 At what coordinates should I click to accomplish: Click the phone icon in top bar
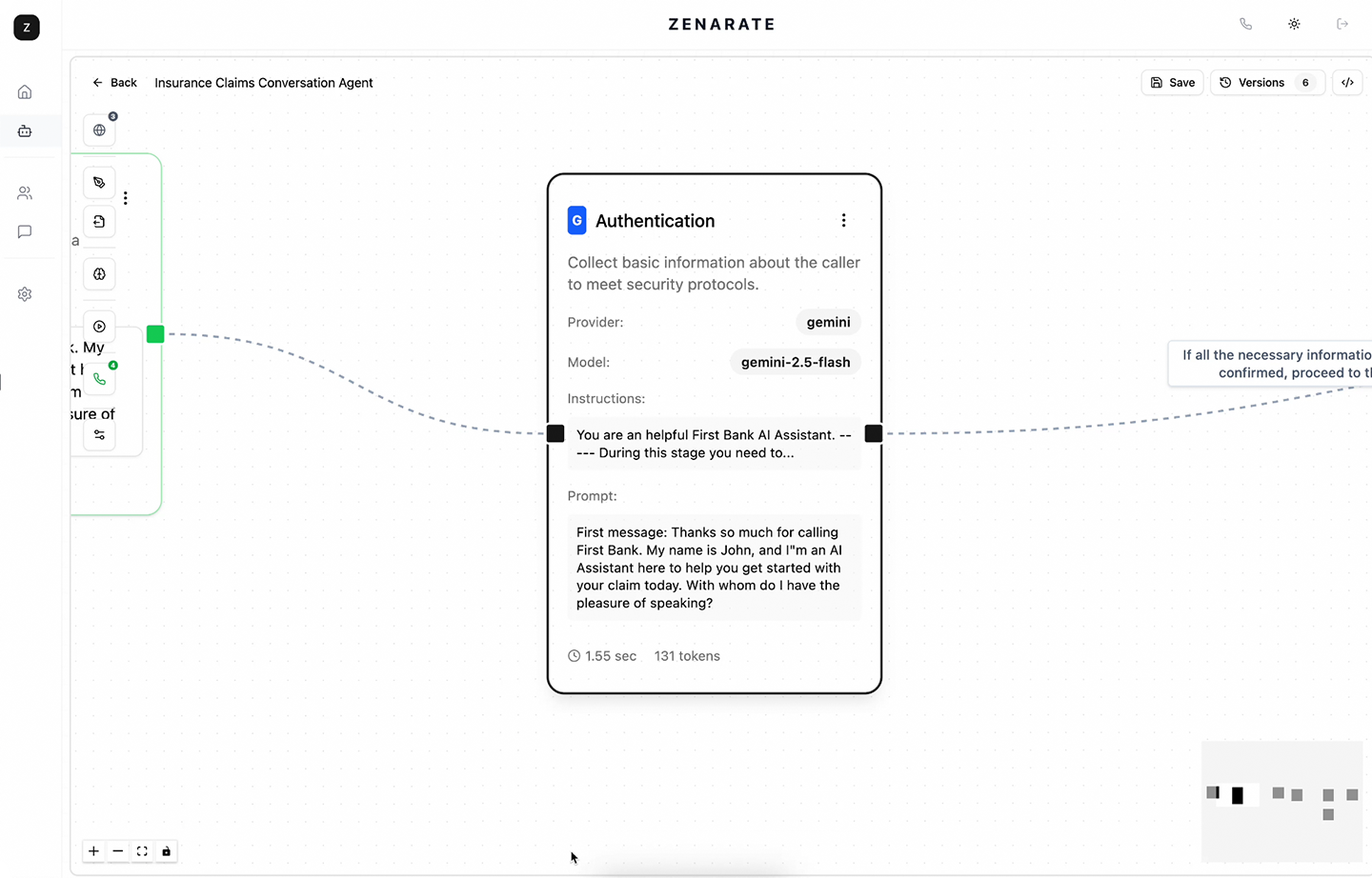point(1245,24)
